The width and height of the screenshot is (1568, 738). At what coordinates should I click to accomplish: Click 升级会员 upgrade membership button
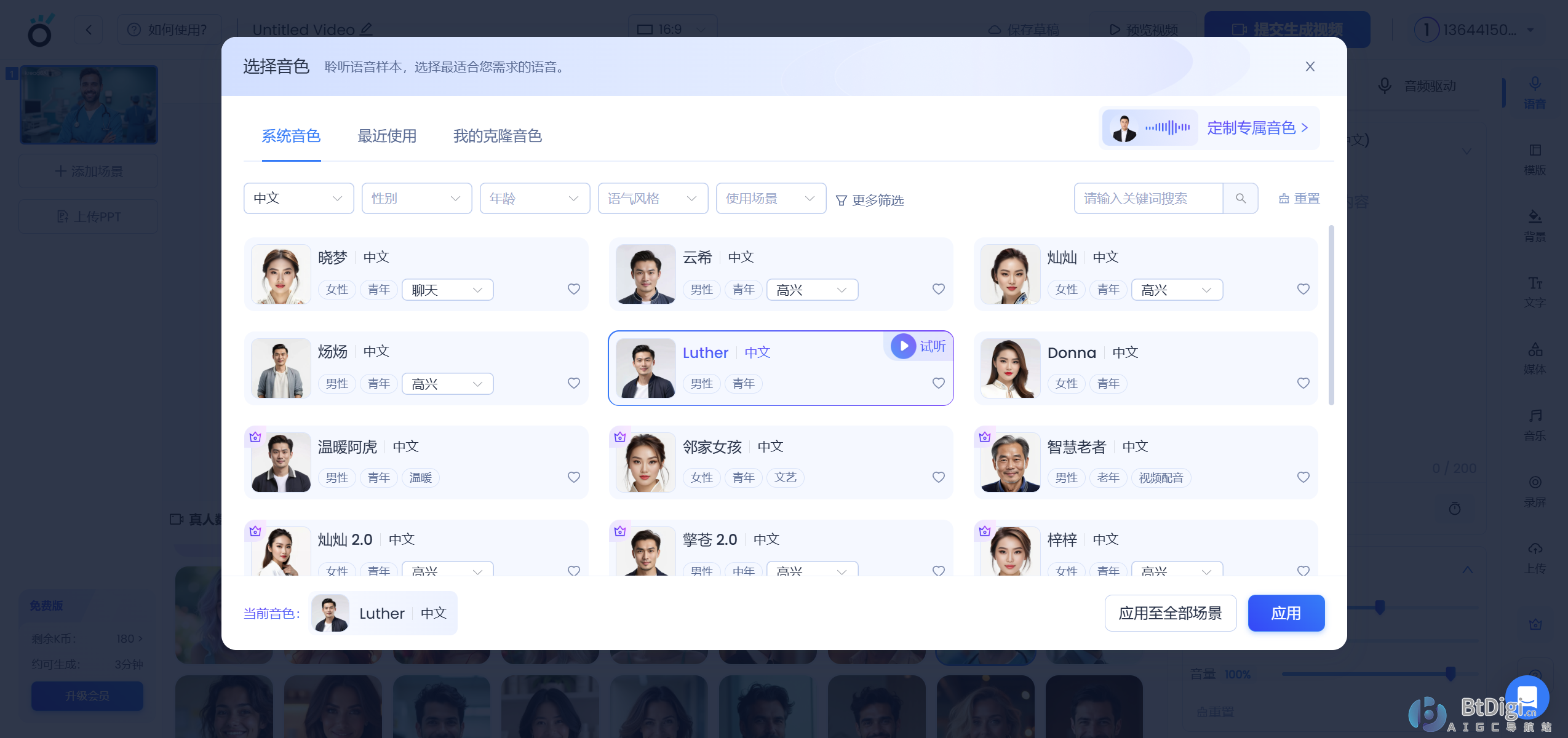pyautogui.click(x=87, y=696)
